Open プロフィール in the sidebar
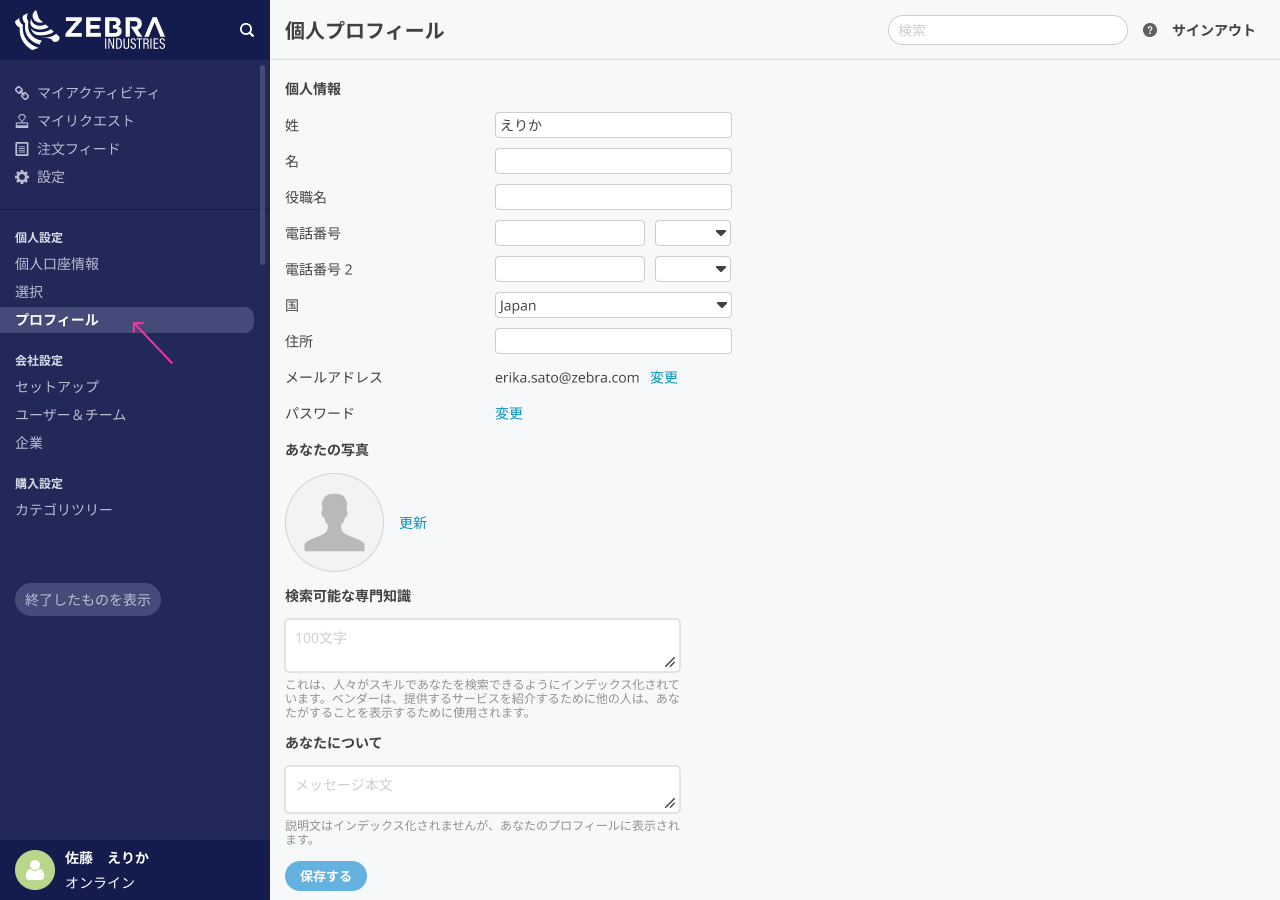The width and height of the screenshot is (1280, 900). [x=57, y=320]
